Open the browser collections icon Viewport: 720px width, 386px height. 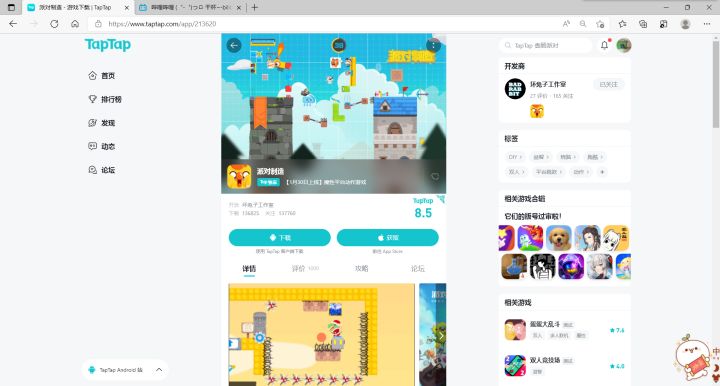point(643,24)
